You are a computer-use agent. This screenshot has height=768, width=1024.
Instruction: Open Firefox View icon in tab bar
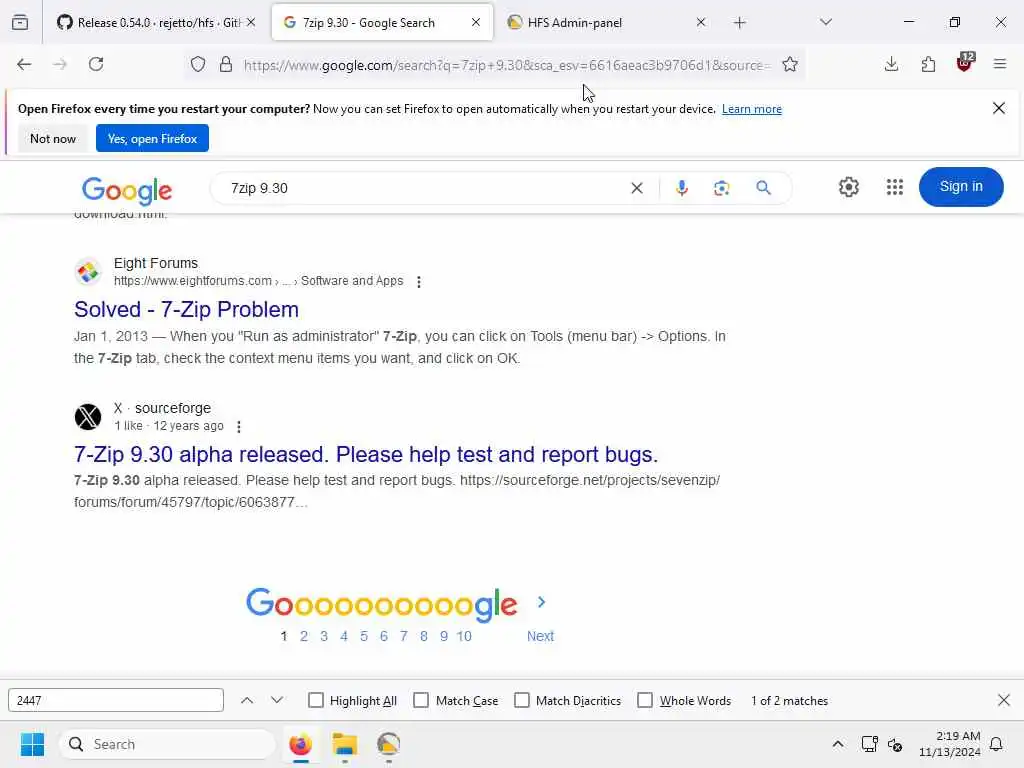pyautogui.click(x=20, y=22)
